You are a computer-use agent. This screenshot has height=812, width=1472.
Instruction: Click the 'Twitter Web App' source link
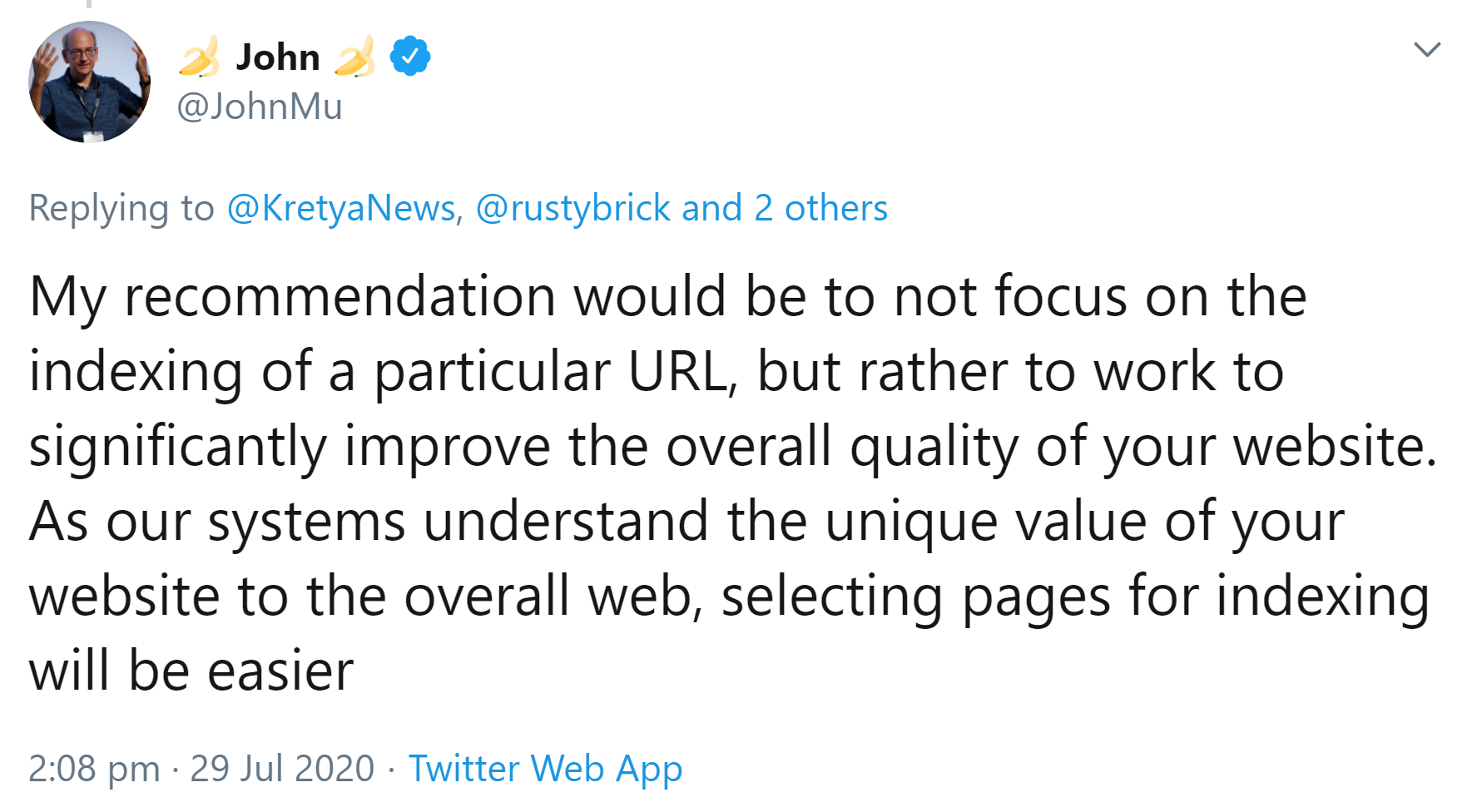coord(543,768)
